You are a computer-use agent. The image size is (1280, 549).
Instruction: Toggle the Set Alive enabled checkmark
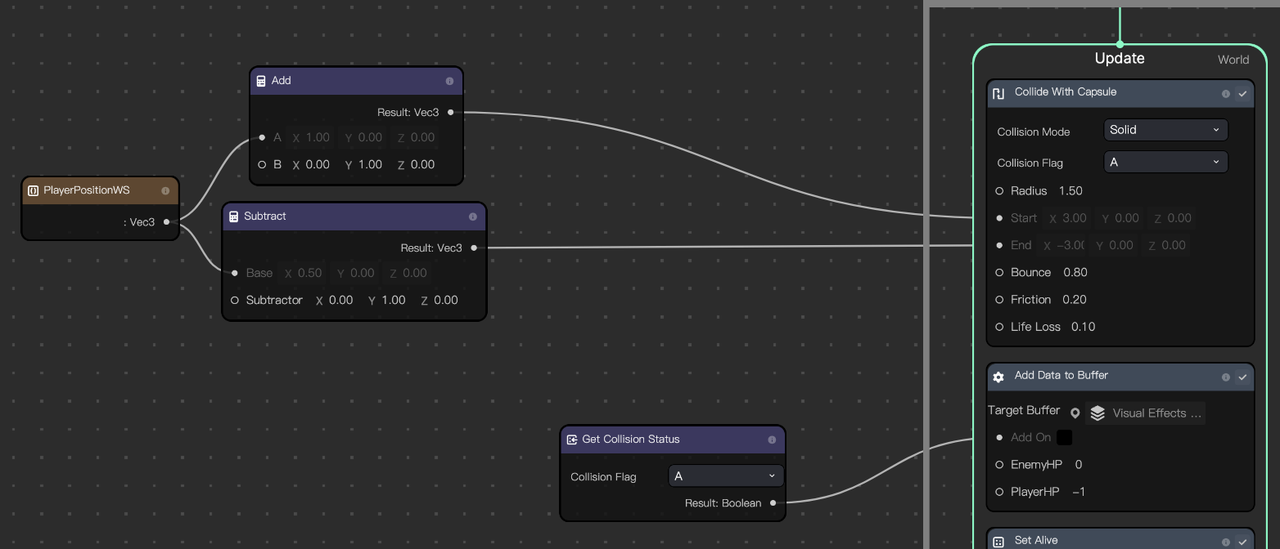click(x=1242, y=541)
